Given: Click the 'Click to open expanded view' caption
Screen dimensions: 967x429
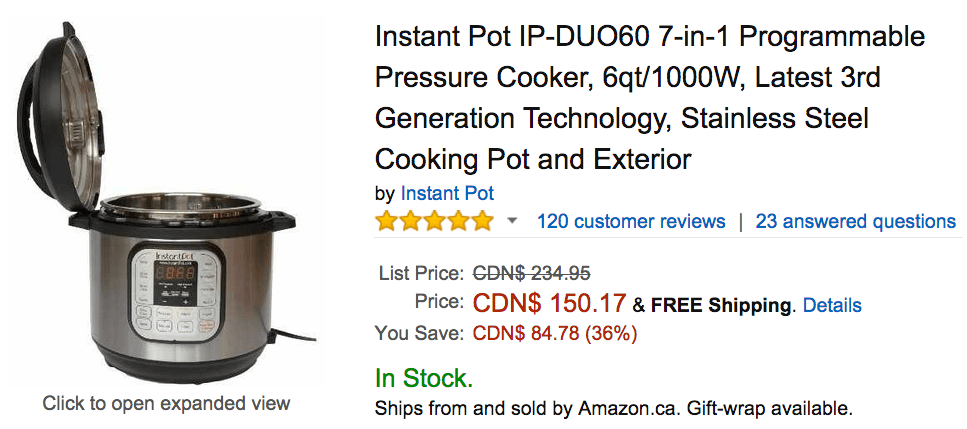Looking at the screenshot, I should click(x=166, y=404).
